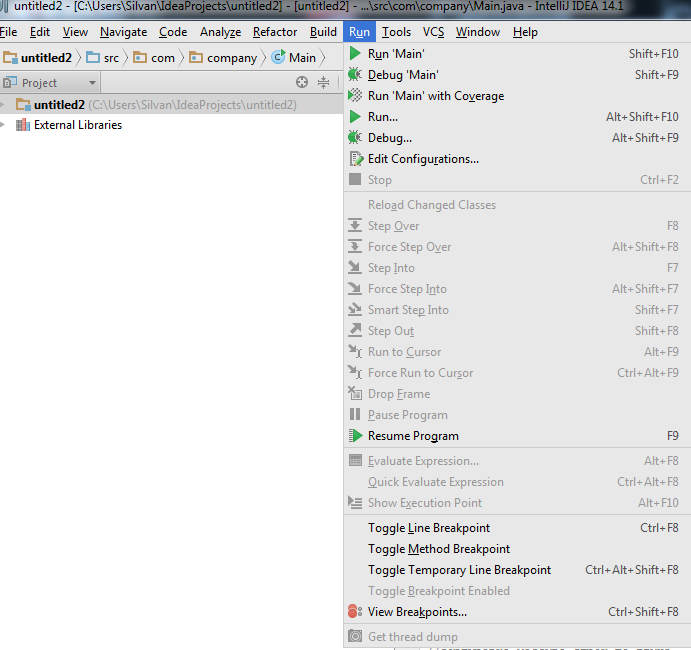Image resolution: width=691 pixels, height=650 pixels.
Task: Click the red View Breakpoints icon
Action: [x=355, y=611]
